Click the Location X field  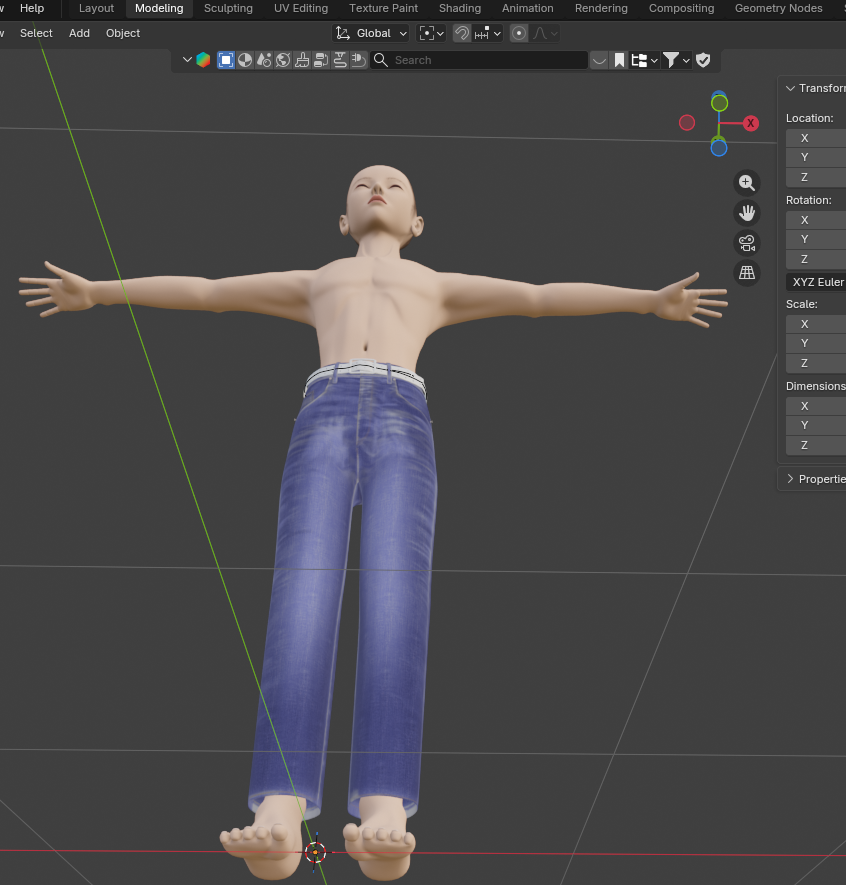coord(816,138)
